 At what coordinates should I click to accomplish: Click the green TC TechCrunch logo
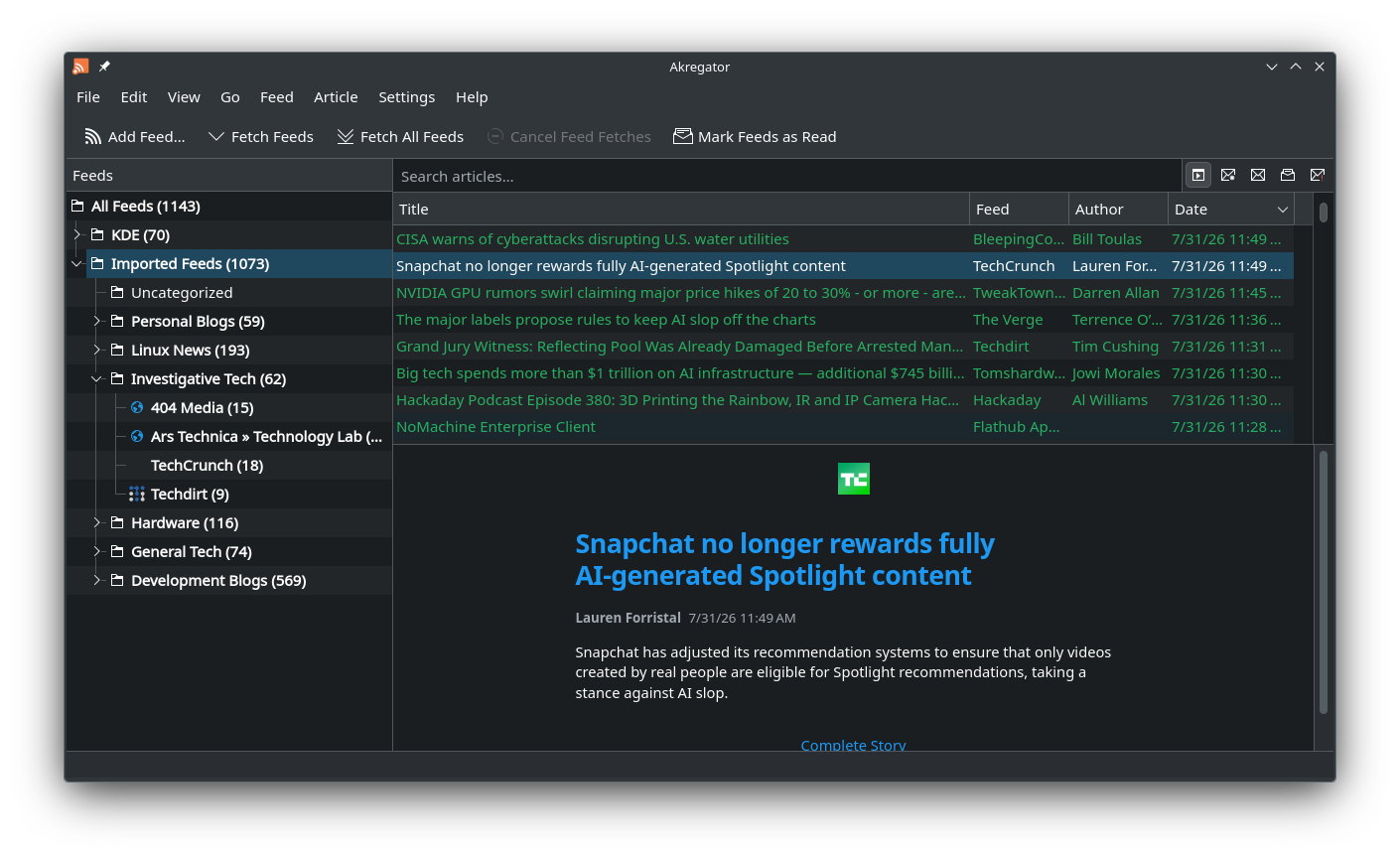click(854, 479)
